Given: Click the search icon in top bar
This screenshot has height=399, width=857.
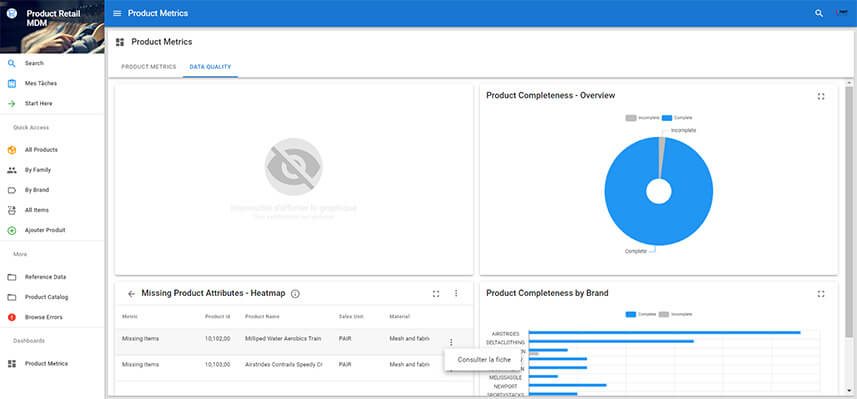Looking at the screenshot, I should coord(819,13).
